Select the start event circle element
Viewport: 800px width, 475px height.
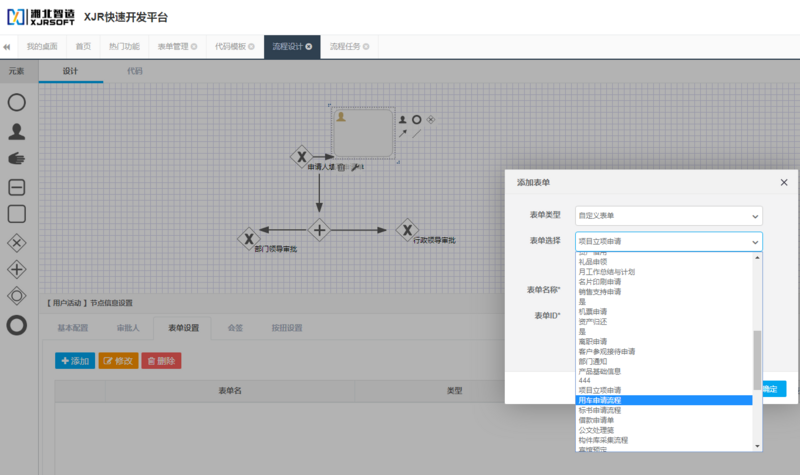click(17, 102)
